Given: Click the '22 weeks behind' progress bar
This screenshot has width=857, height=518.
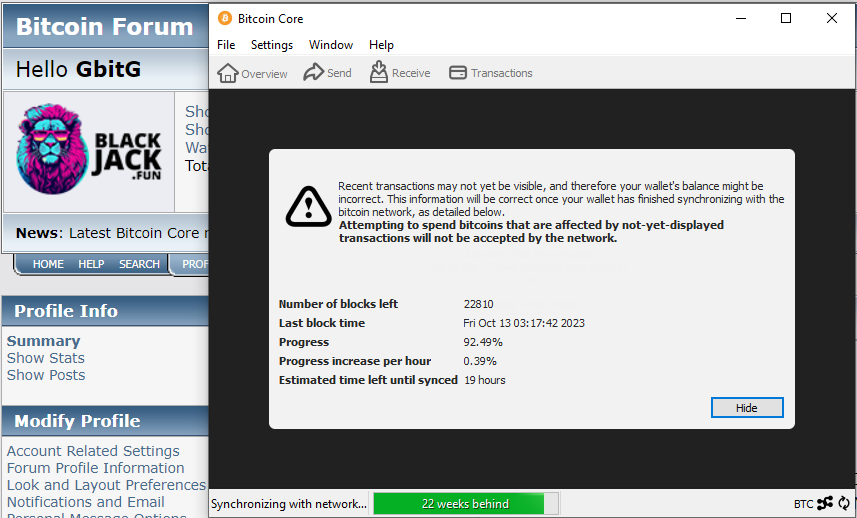Looking at the screenshot, I should [x=465, y=504].
